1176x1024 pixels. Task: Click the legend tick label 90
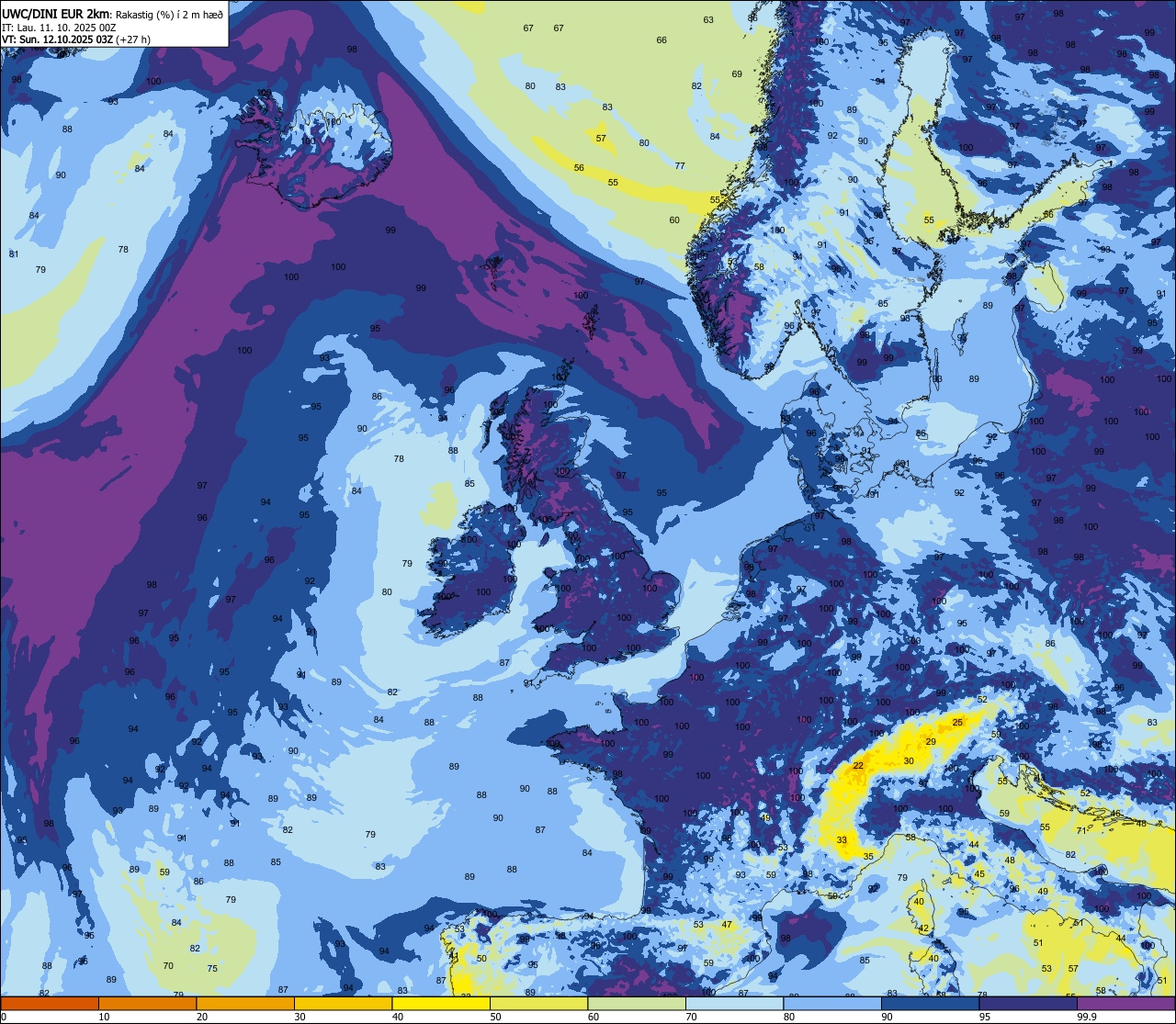[x=887, y=1017]
